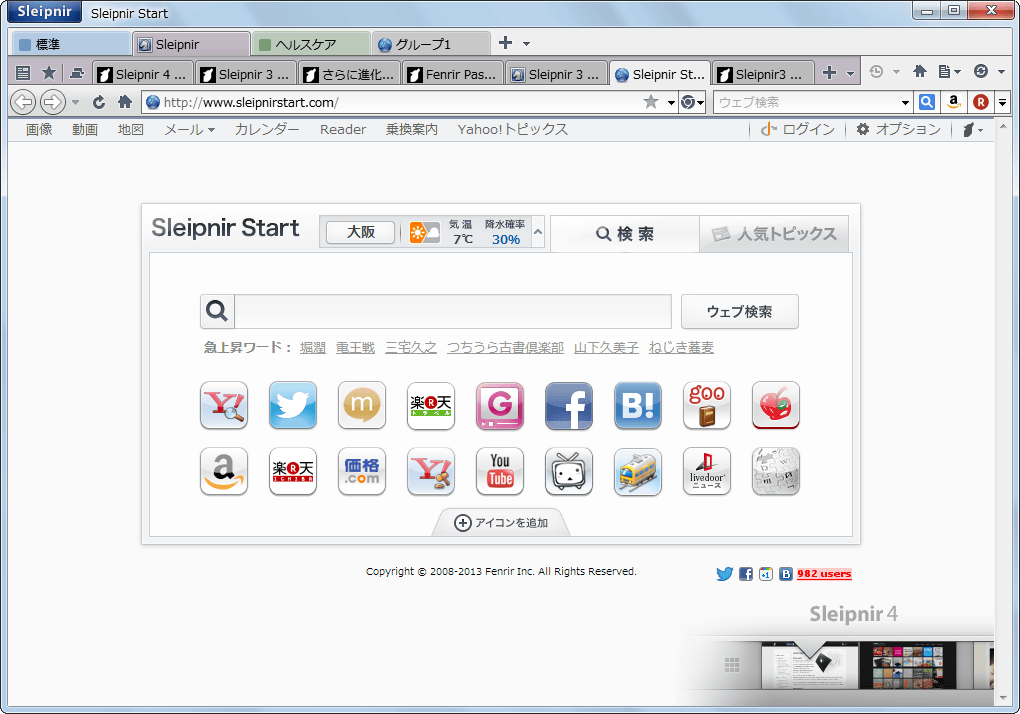This screenshot has height=714, width=1020.
Task: Open the 乗換案内 link
Action: [412, 129]
